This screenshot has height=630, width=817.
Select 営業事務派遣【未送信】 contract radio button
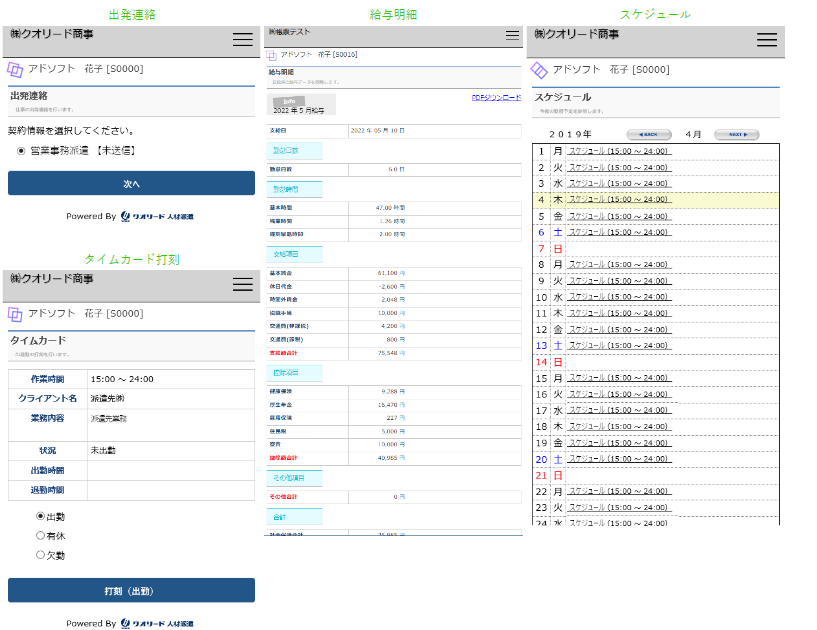click(x=21, y=151)
